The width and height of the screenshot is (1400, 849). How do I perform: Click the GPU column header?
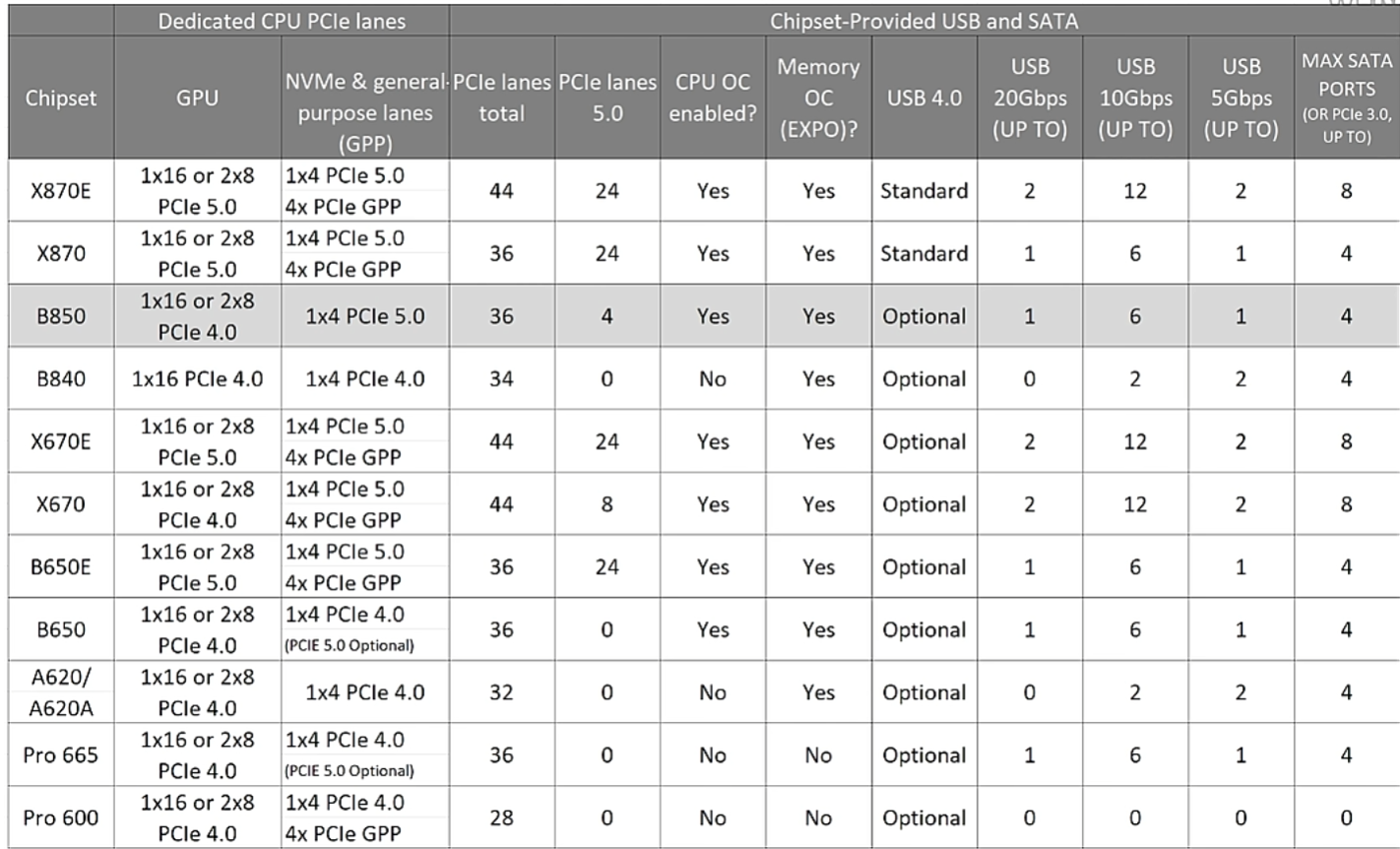coord(197,98)
